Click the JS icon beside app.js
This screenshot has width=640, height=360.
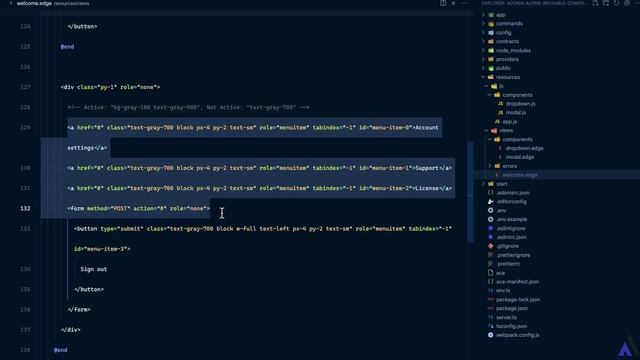coord(497,121)
